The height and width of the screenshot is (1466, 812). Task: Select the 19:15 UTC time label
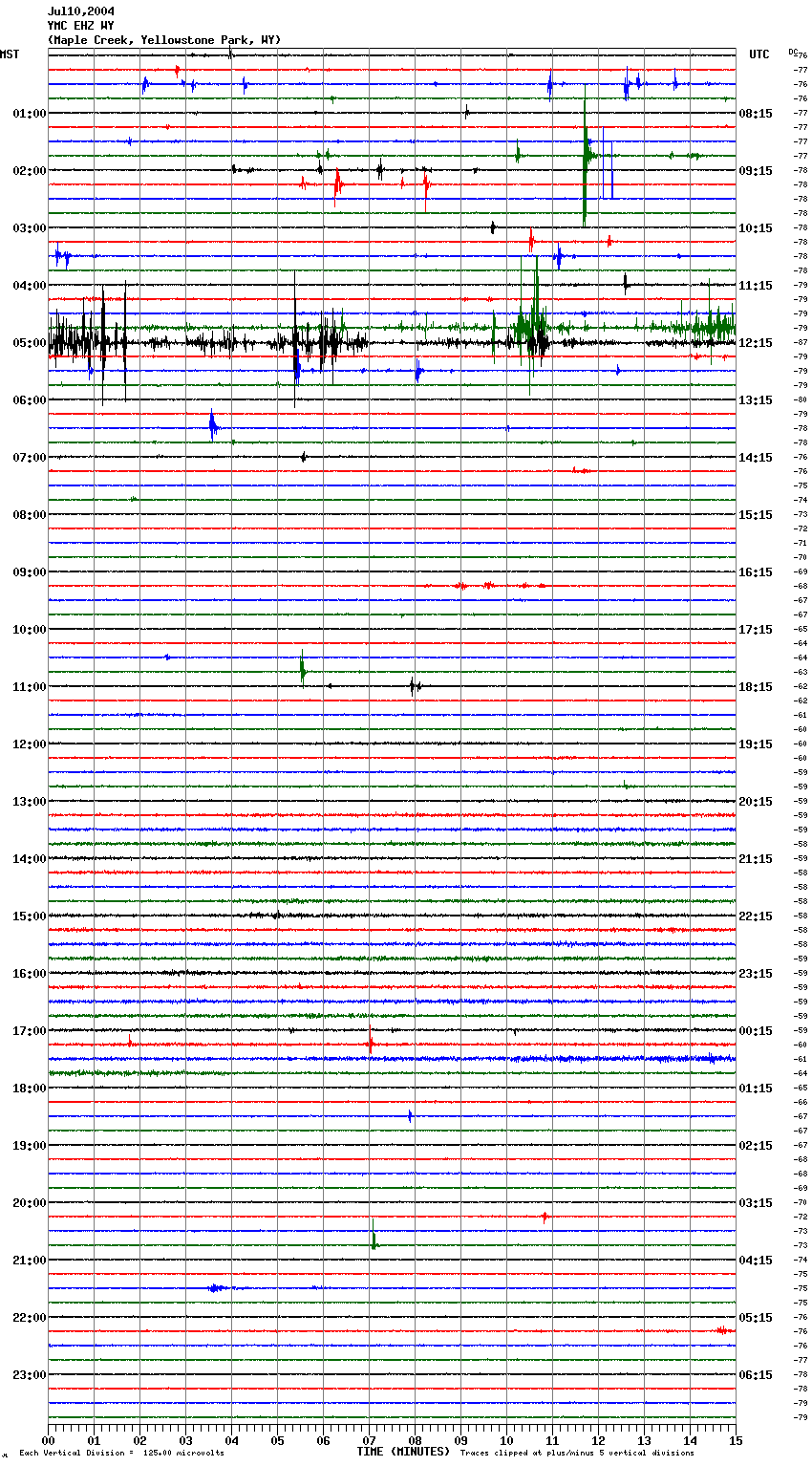756,744
